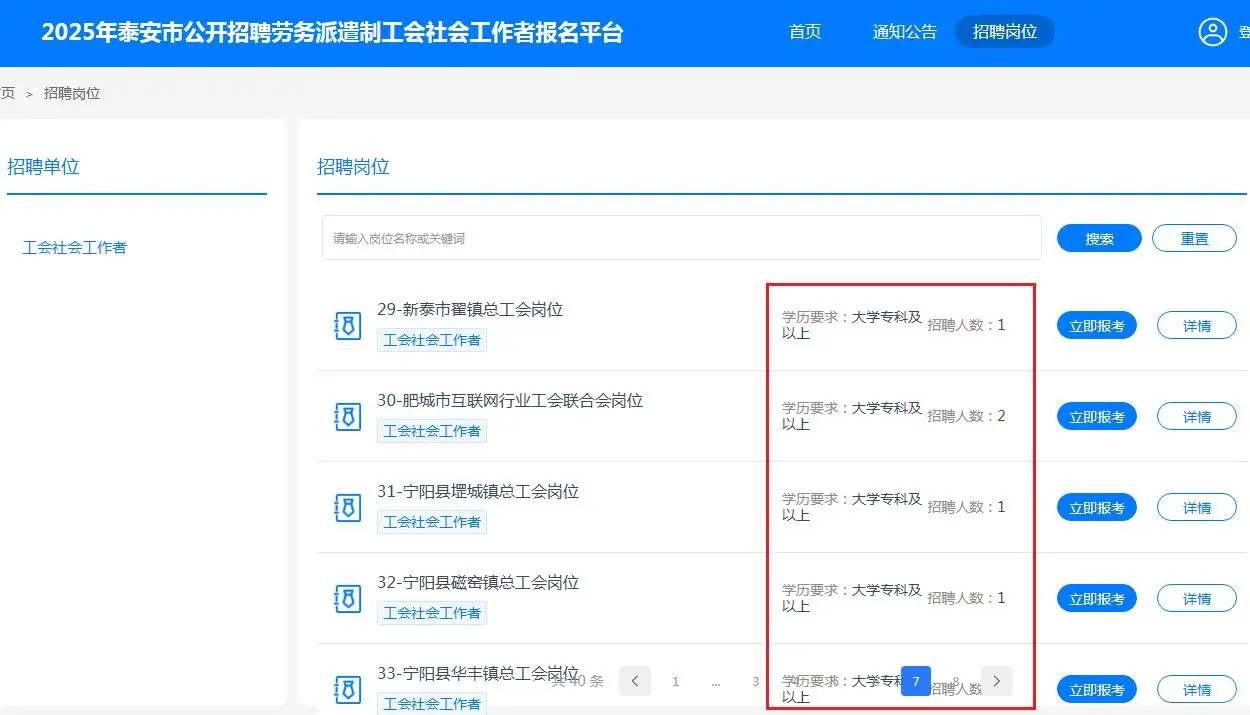Open 详情 for 30-肥城市互联网行业工会联合会岗位

pos(1196,416)
